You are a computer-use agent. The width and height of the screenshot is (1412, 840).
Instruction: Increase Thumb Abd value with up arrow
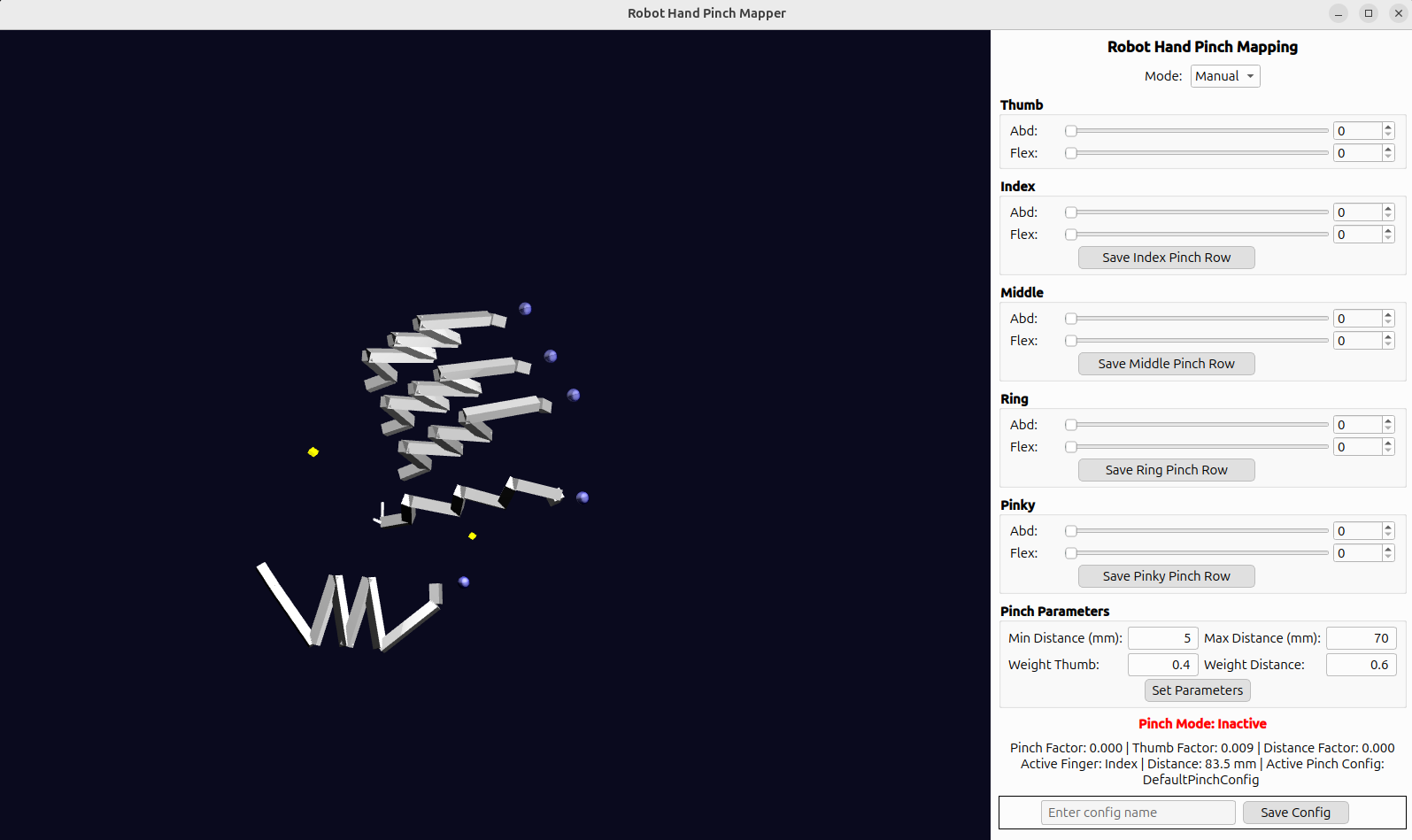click(x=1388, y=127)
